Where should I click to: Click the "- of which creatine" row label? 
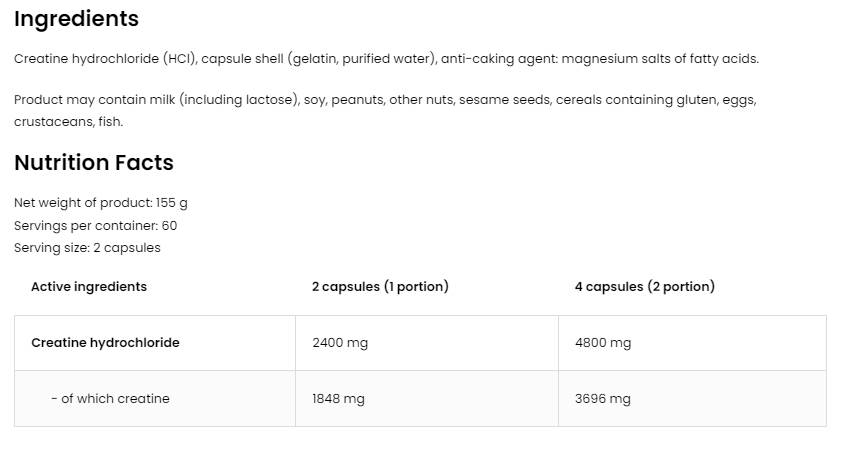[x=110, y=399]
